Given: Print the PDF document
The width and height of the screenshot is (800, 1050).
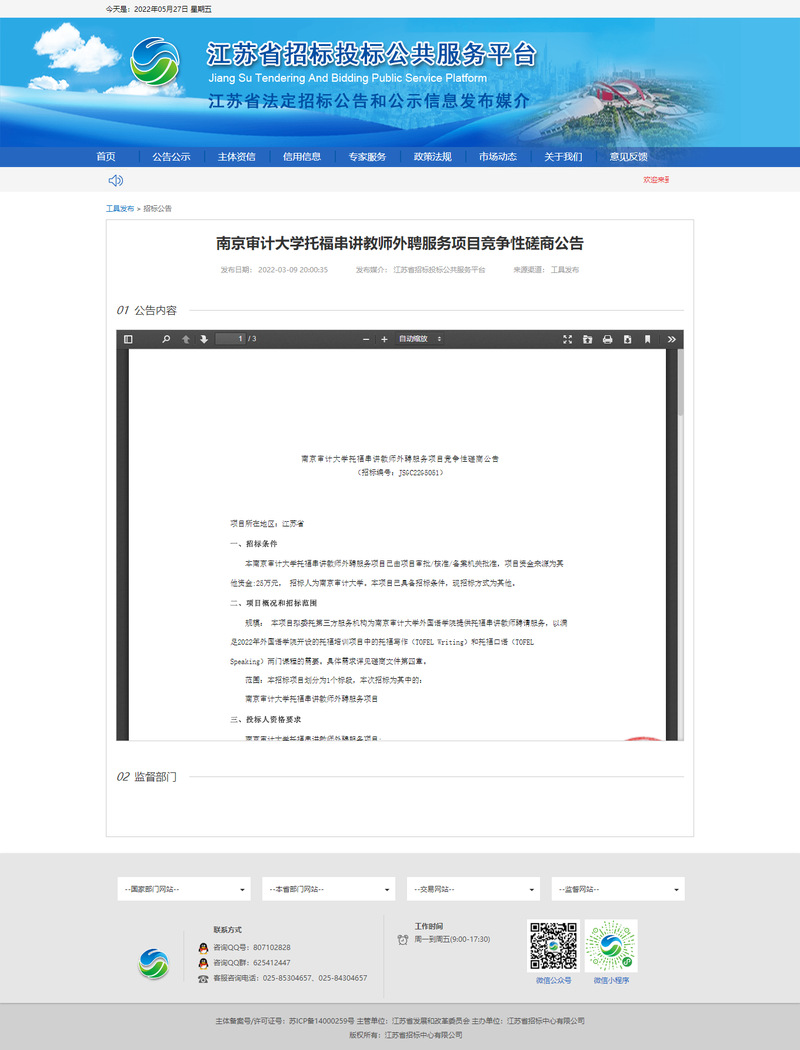Looking at the screenshot, I should coord(607,339).
